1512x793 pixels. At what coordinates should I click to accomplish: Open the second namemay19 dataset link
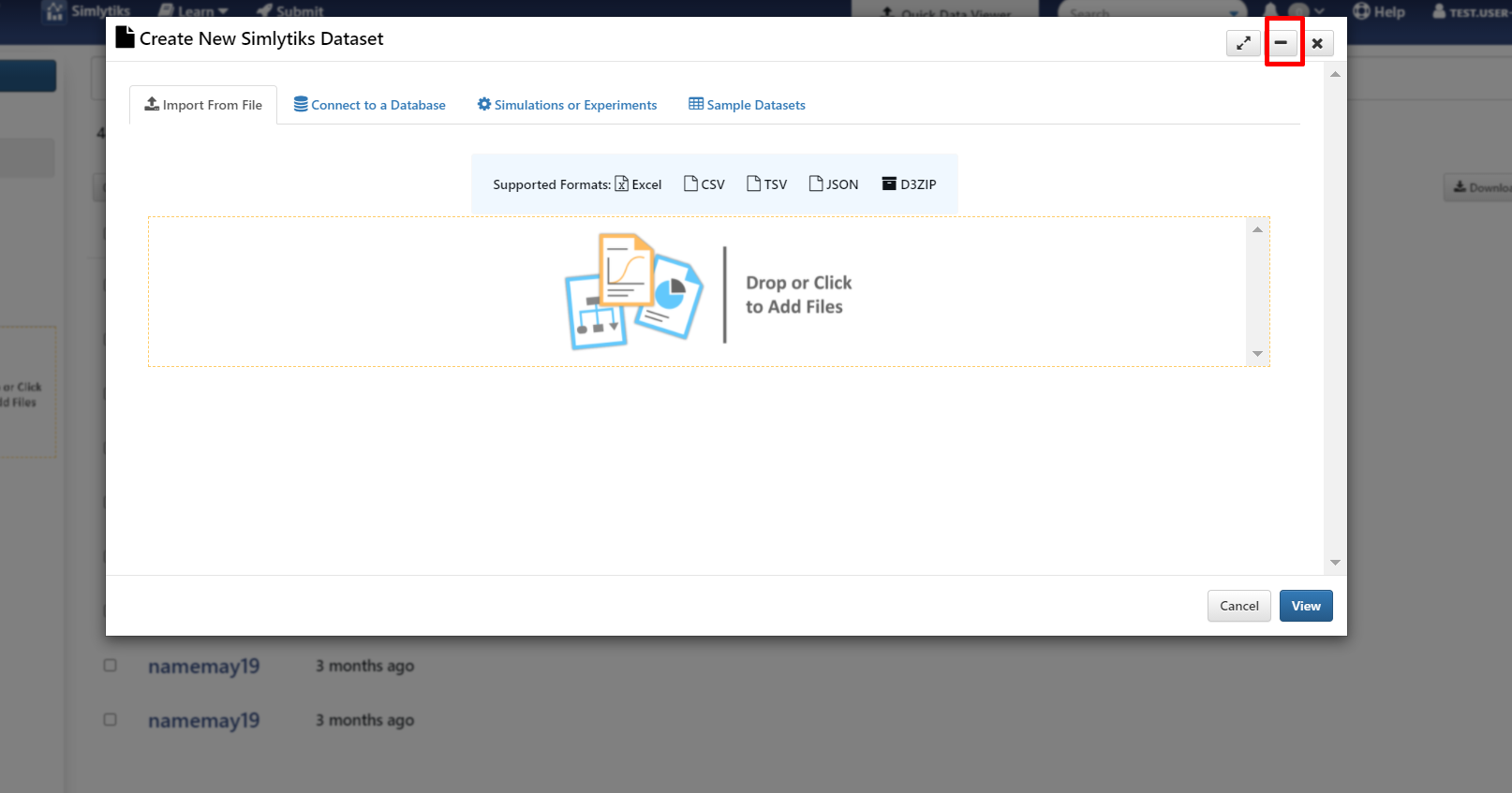[203, 721]
